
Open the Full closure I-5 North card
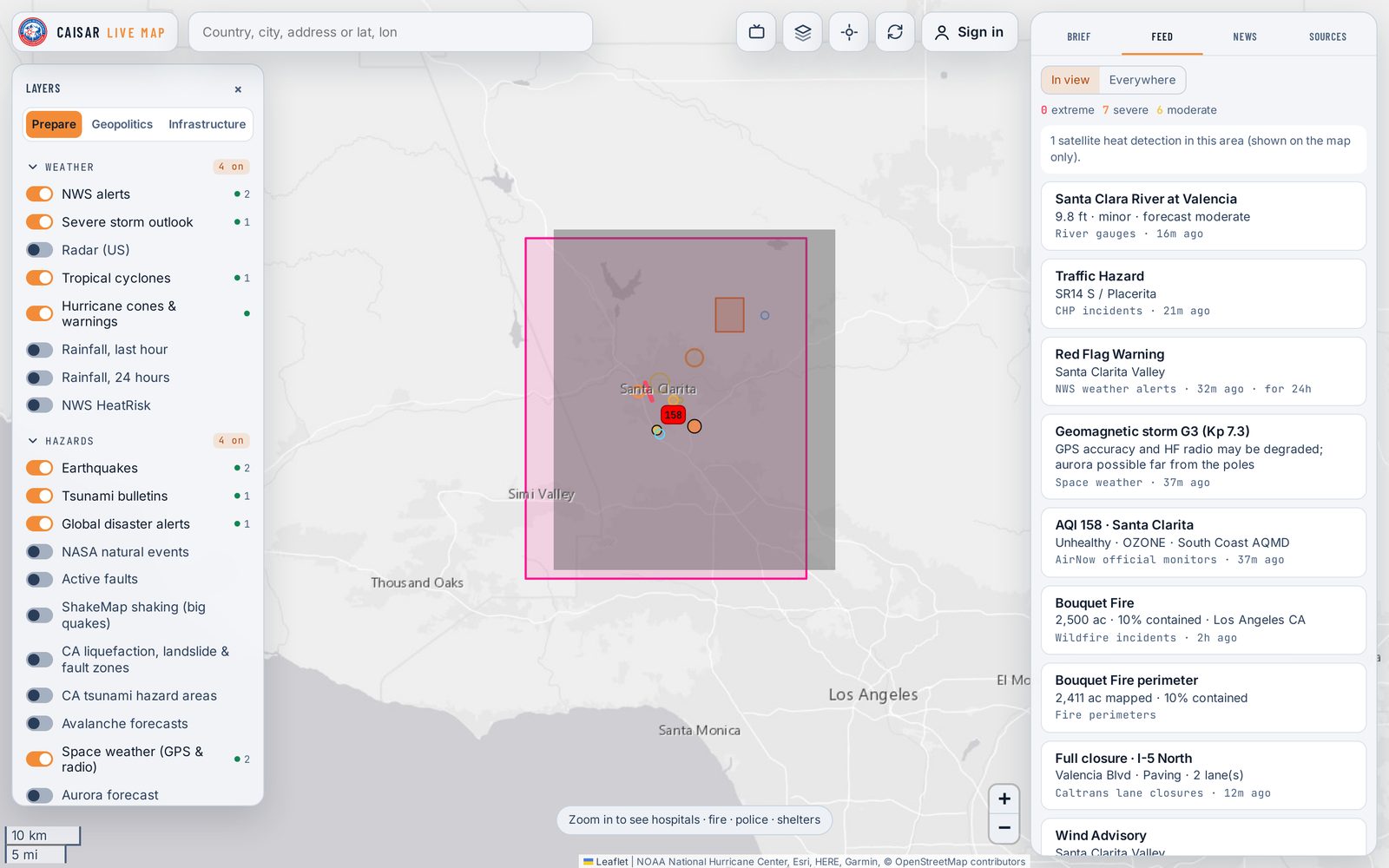click(x=1203, y=775)
